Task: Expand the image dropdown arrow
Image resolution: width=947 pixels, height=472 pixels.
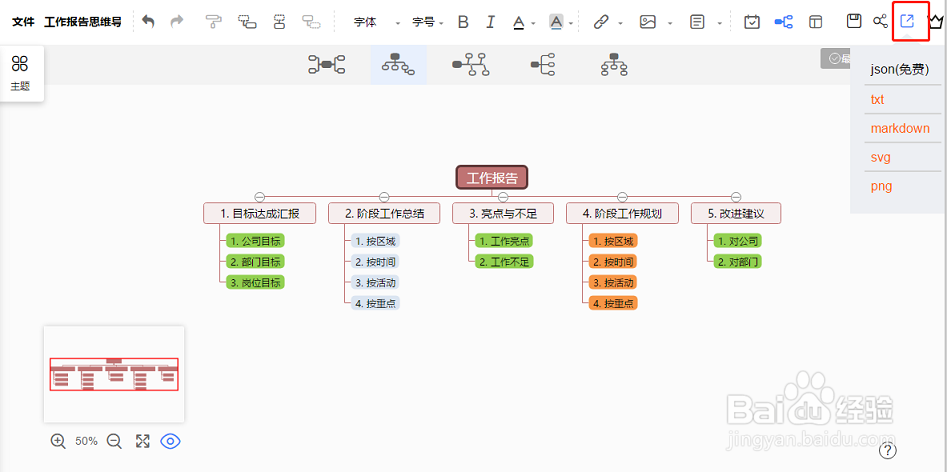Action: point(670,24)
